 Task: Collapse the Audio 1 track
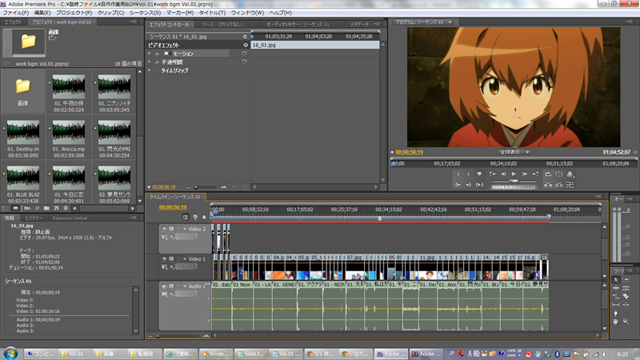pyautogui.click(x=184, y=286)
